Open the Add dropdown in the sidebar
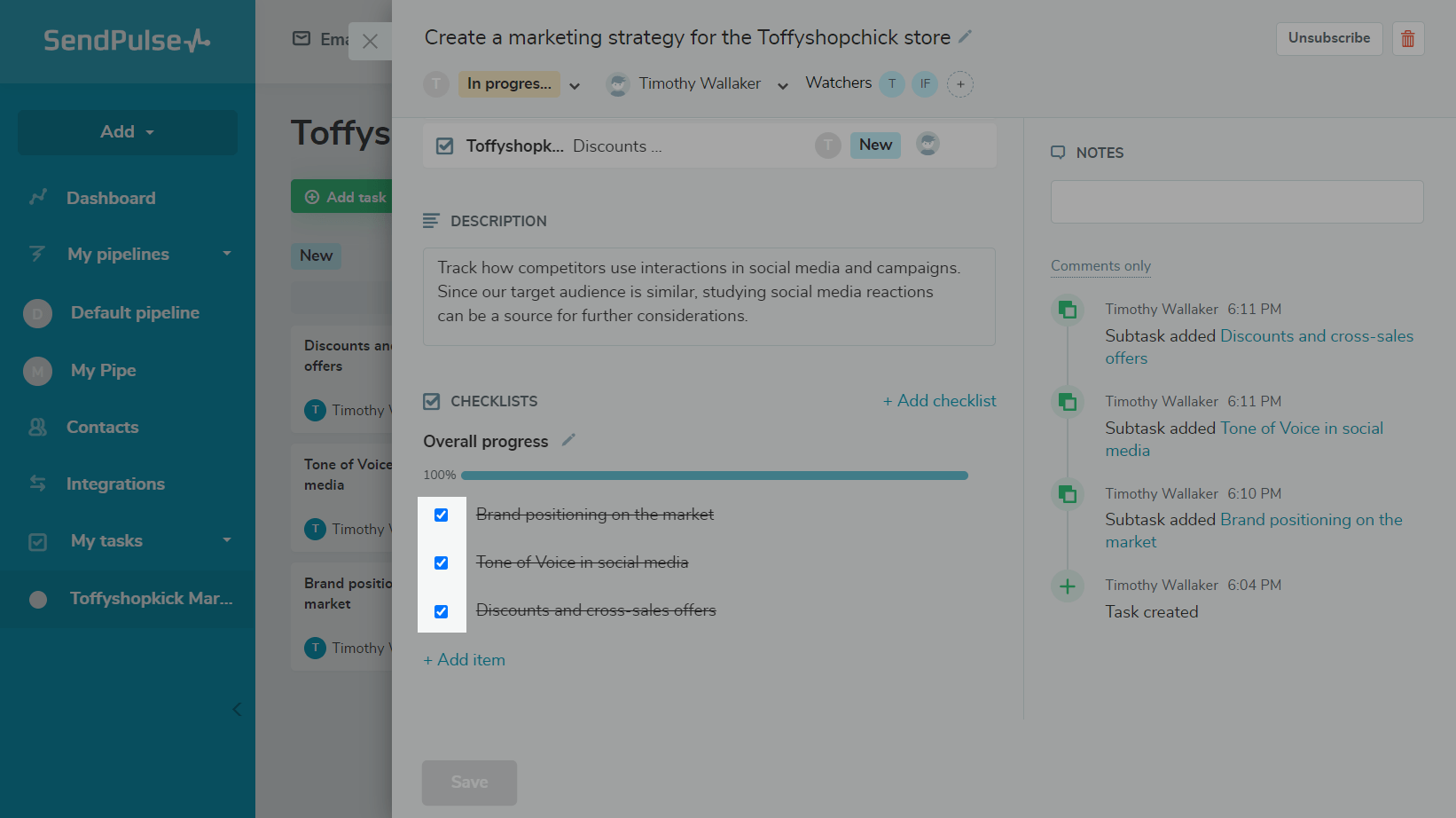The image size is (1456, 818). [x=127, y=132]
